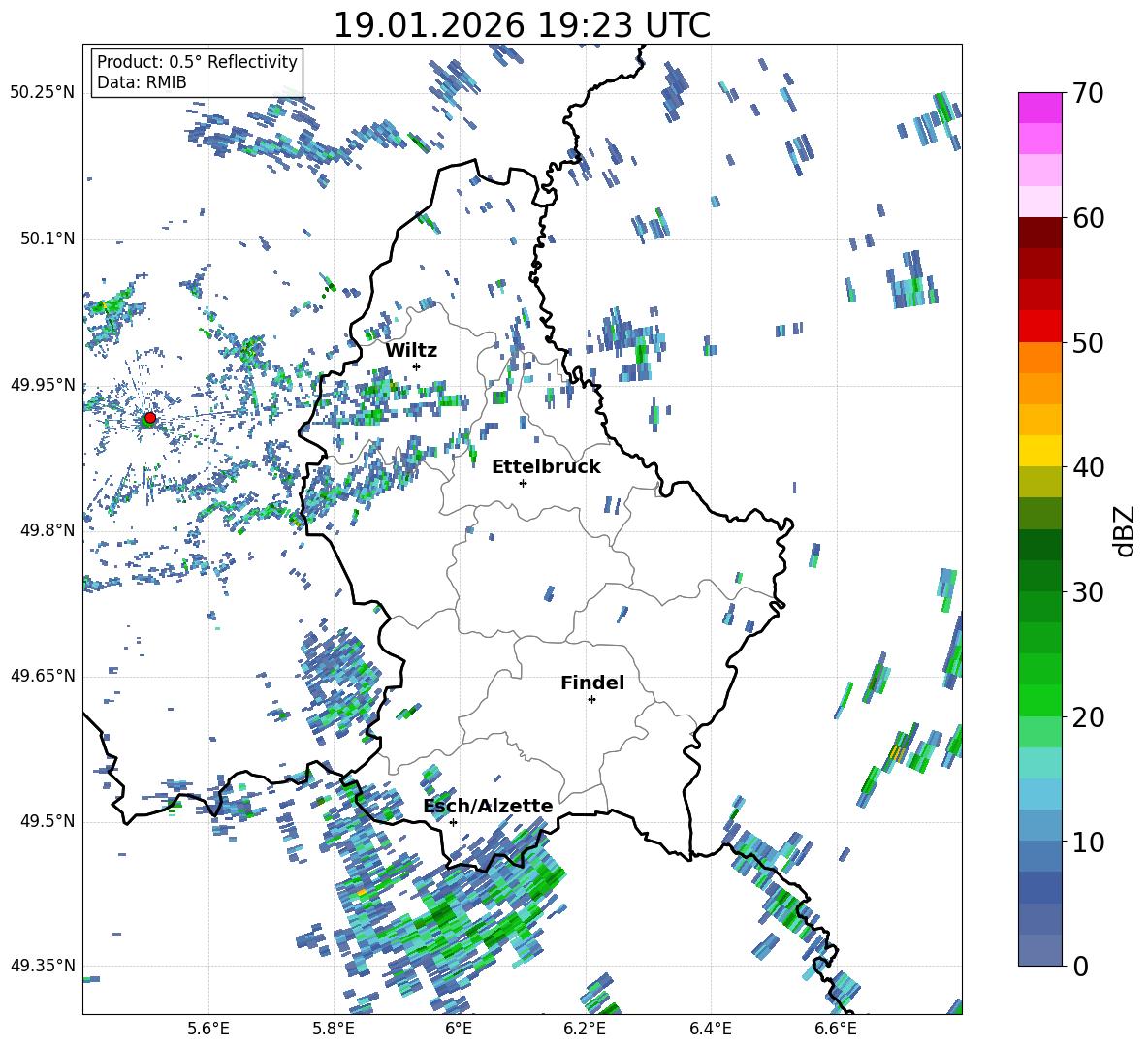Click the colorbar value 40
Screen dimensions: 1148x1048
pos(1088,467)
